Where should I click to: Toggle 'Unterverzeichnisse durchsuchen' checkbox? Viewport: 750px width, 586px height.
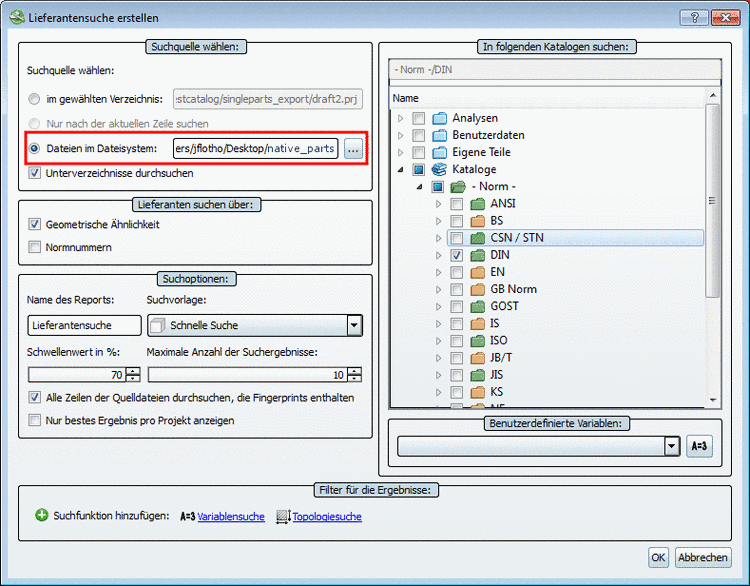[34, 173]
